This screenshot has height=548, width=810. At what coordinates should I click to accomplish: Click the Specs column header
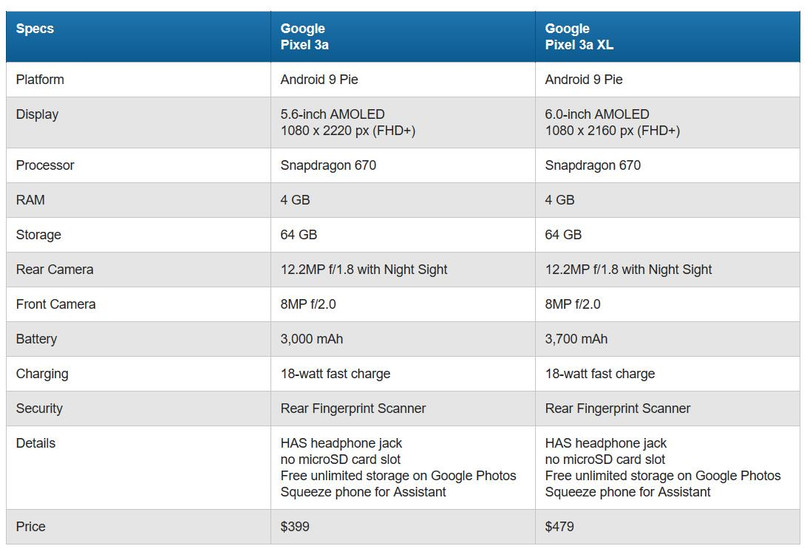(35, 29)
